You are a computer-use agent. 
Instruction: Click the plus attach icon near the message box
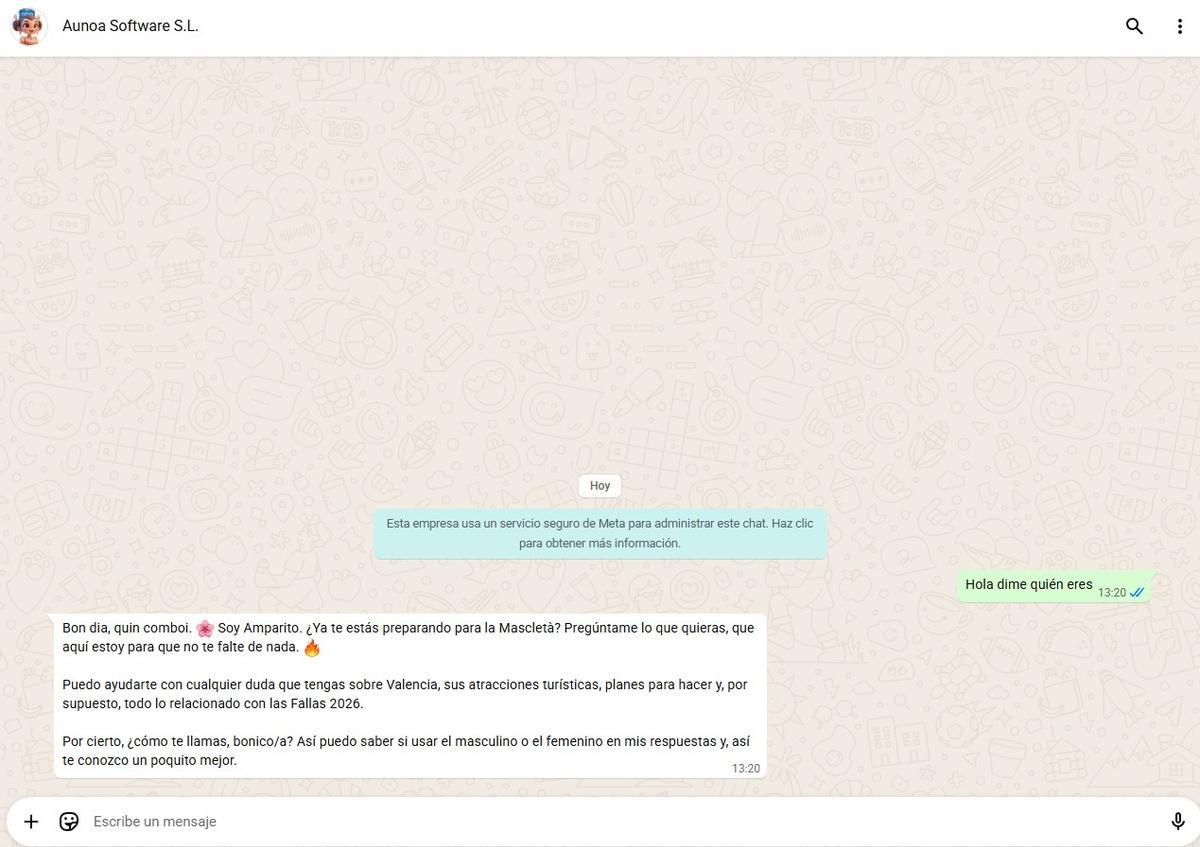(30, 821)
